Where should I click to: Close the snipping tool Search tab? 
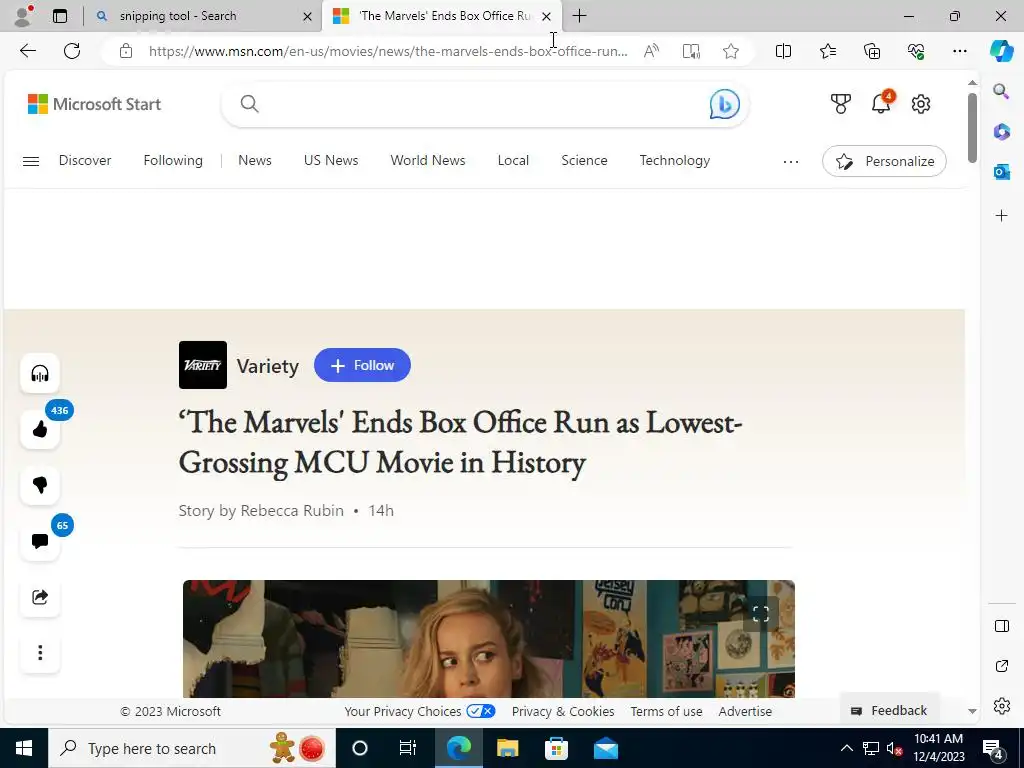click(307, 16)
